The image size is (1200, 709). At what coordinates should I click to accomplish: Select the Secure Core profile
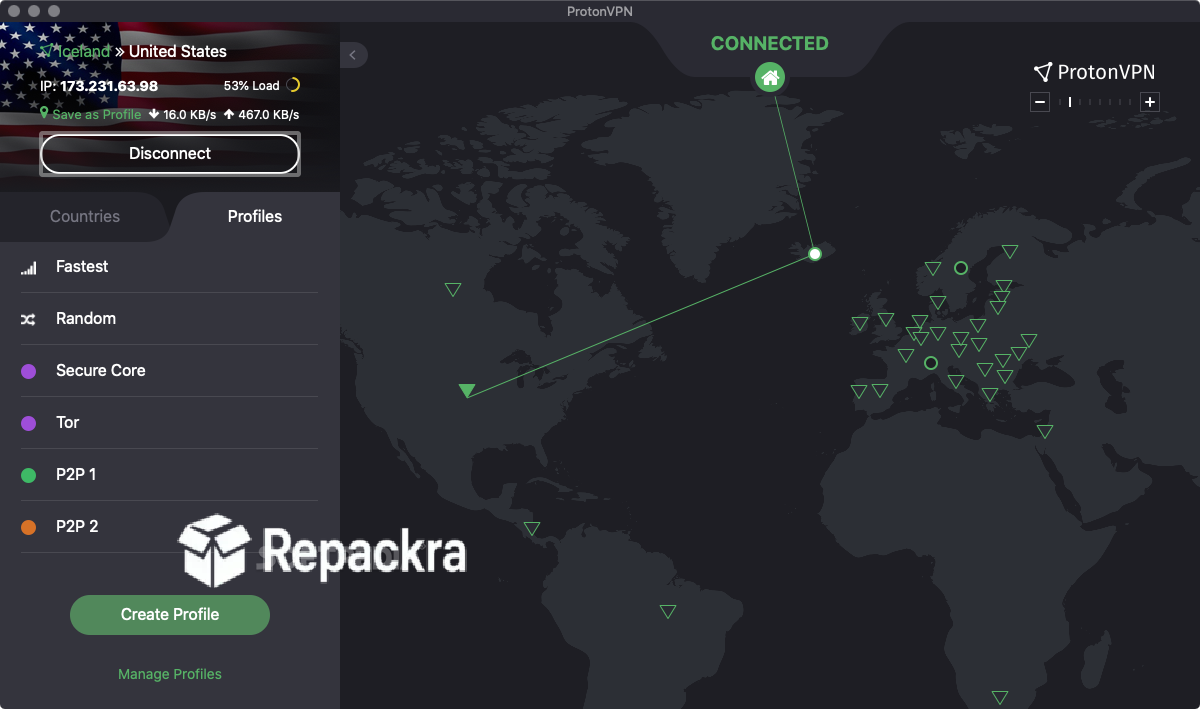169,371
